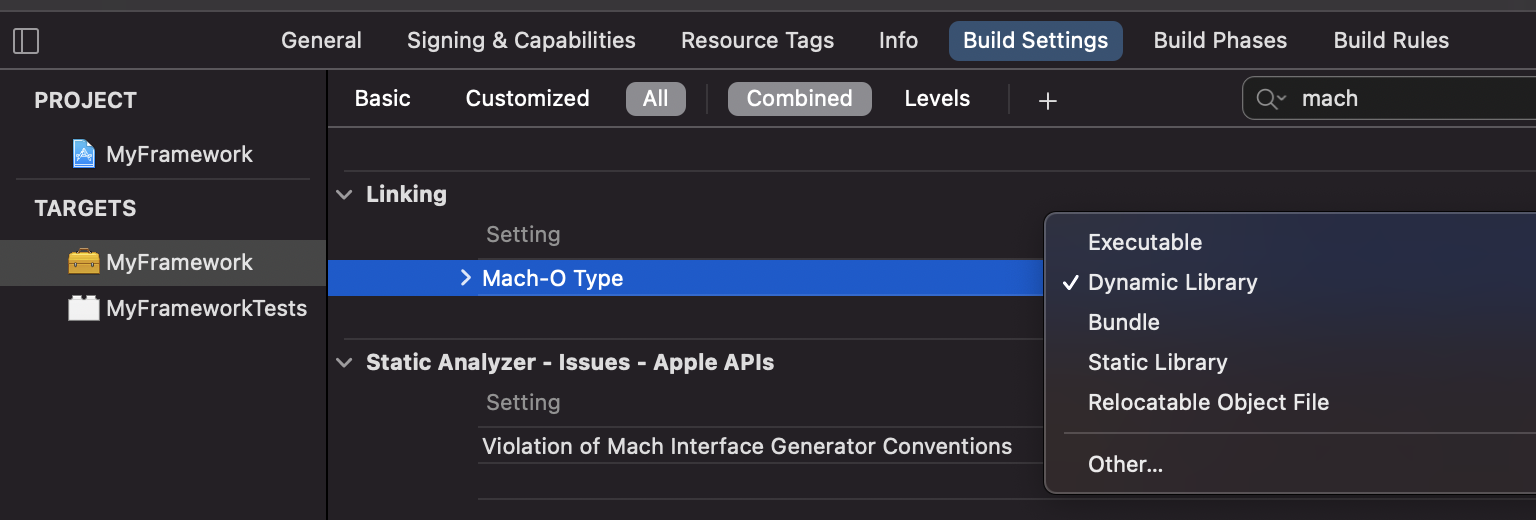1536x520 pixels.
Task: Select the All settings filter
Action: 655,98
